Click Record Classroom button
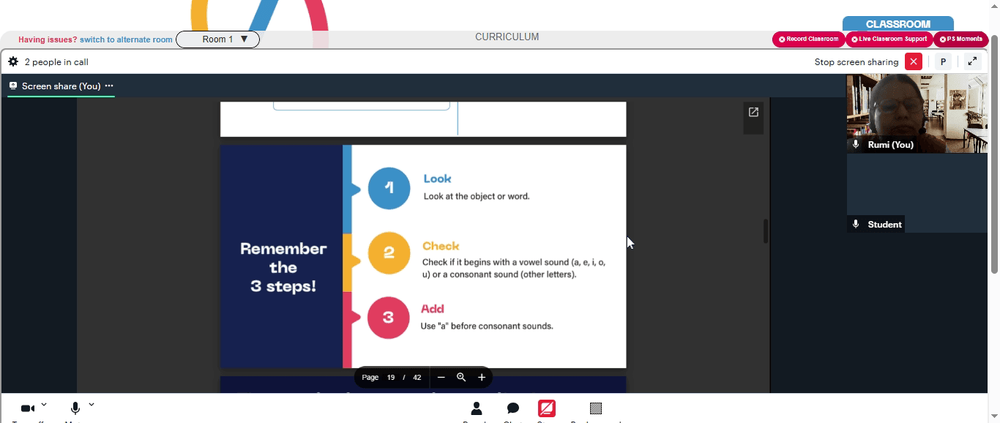 tap(808, 40)
